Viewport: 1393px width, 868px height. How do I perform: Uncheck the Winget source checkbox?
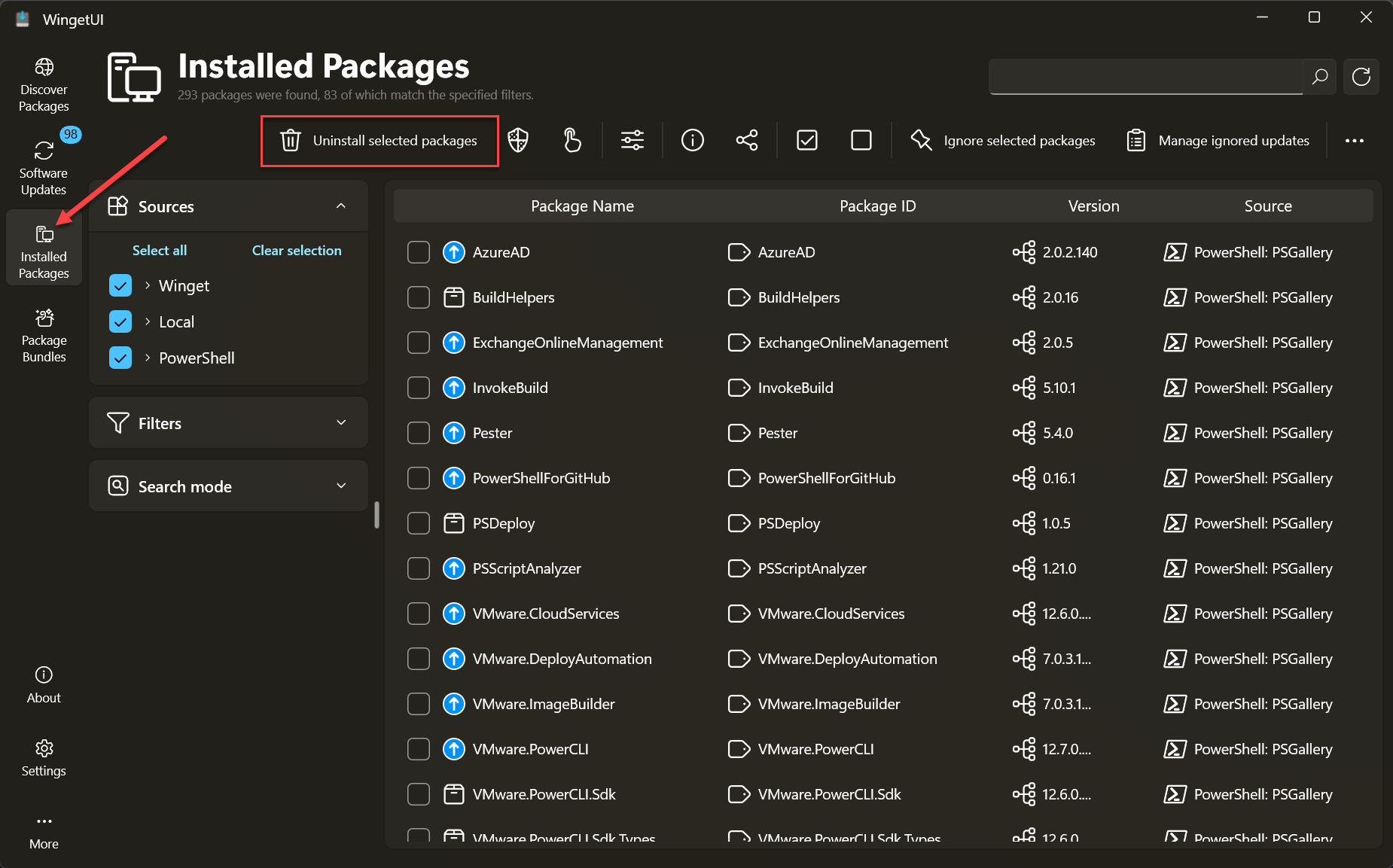pos(120,286)
